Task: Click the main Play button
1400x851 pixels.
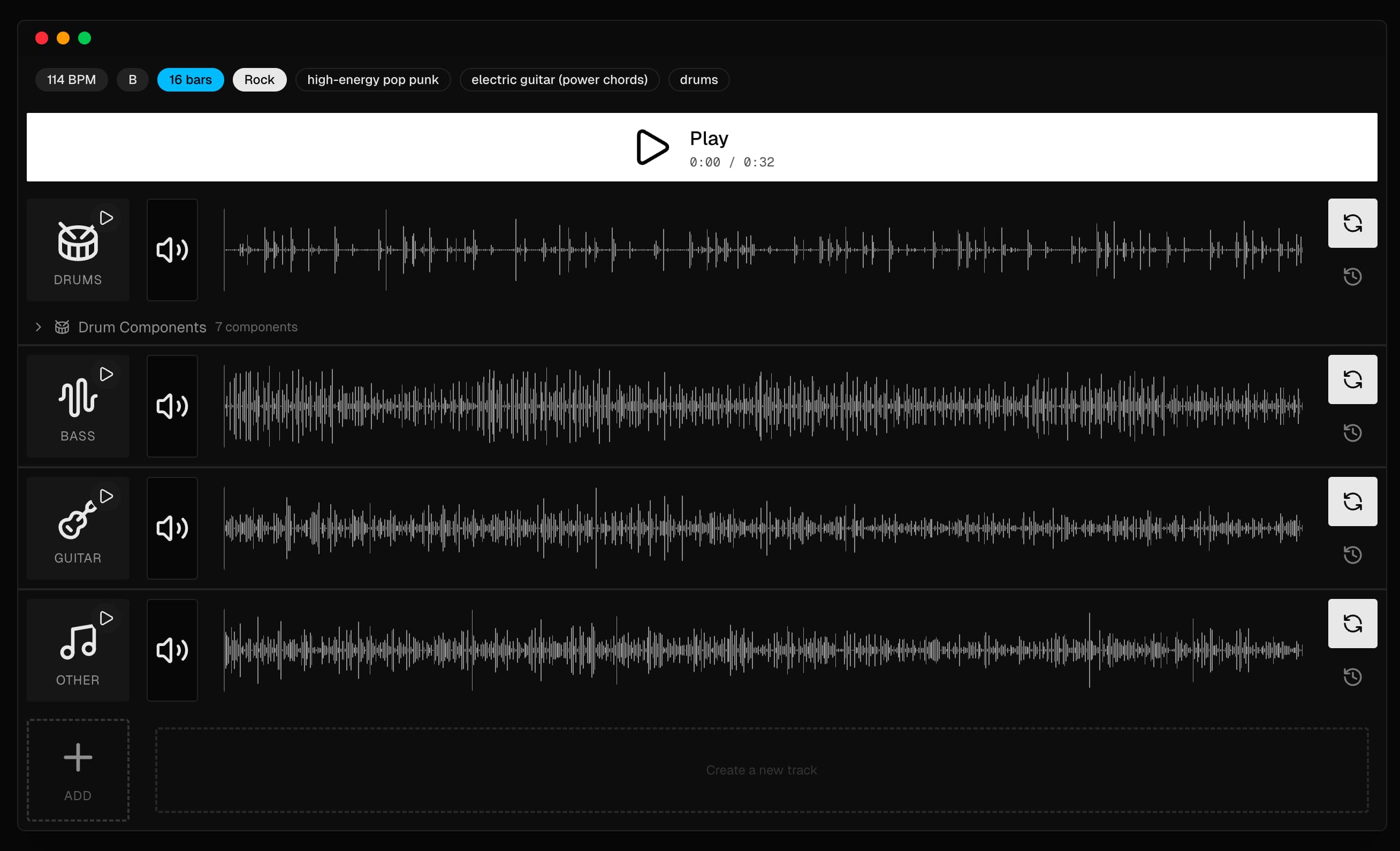Action: 702,147
